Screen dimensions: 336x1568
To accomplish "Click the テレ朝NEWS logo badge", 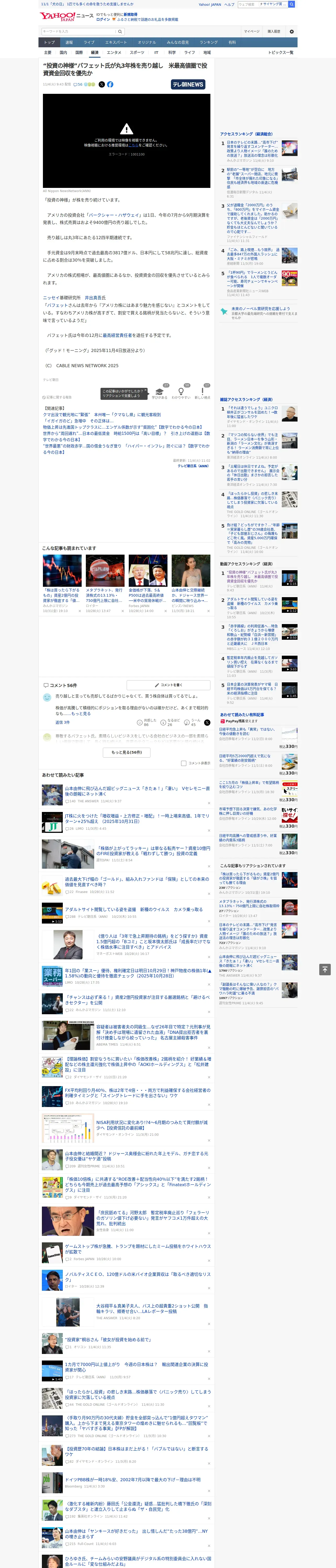I will click(188, 85).
